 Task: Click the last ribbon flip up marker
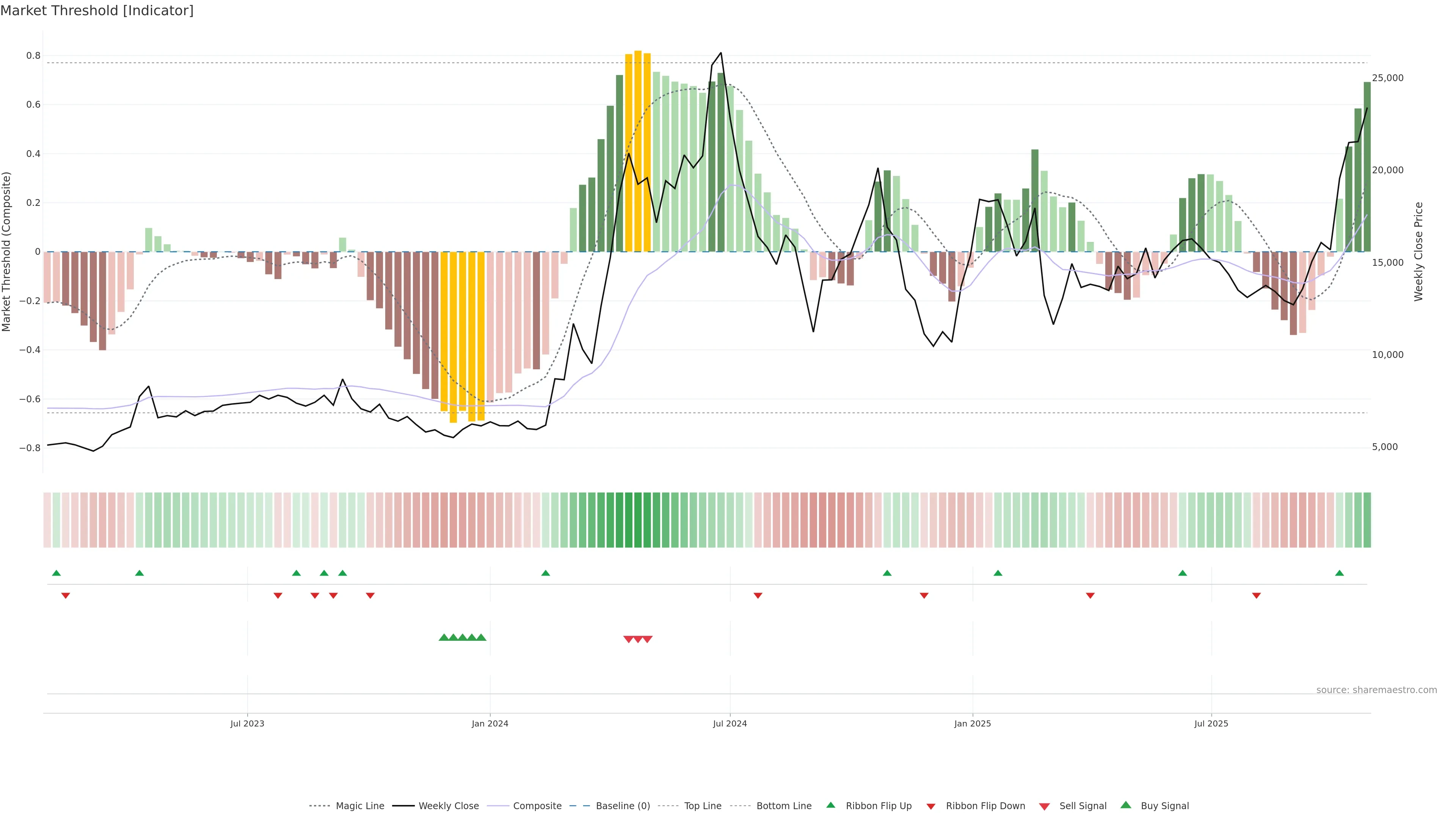pyautogui.click(x=1339, y=573)
